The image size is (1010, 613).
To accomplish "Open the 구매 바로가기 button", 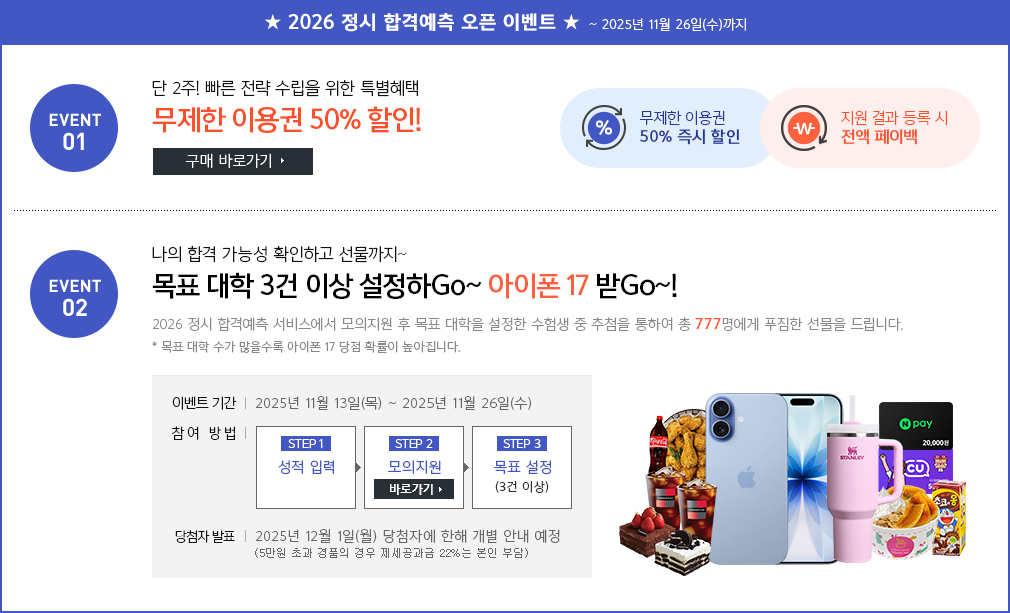I will (233, 161).
